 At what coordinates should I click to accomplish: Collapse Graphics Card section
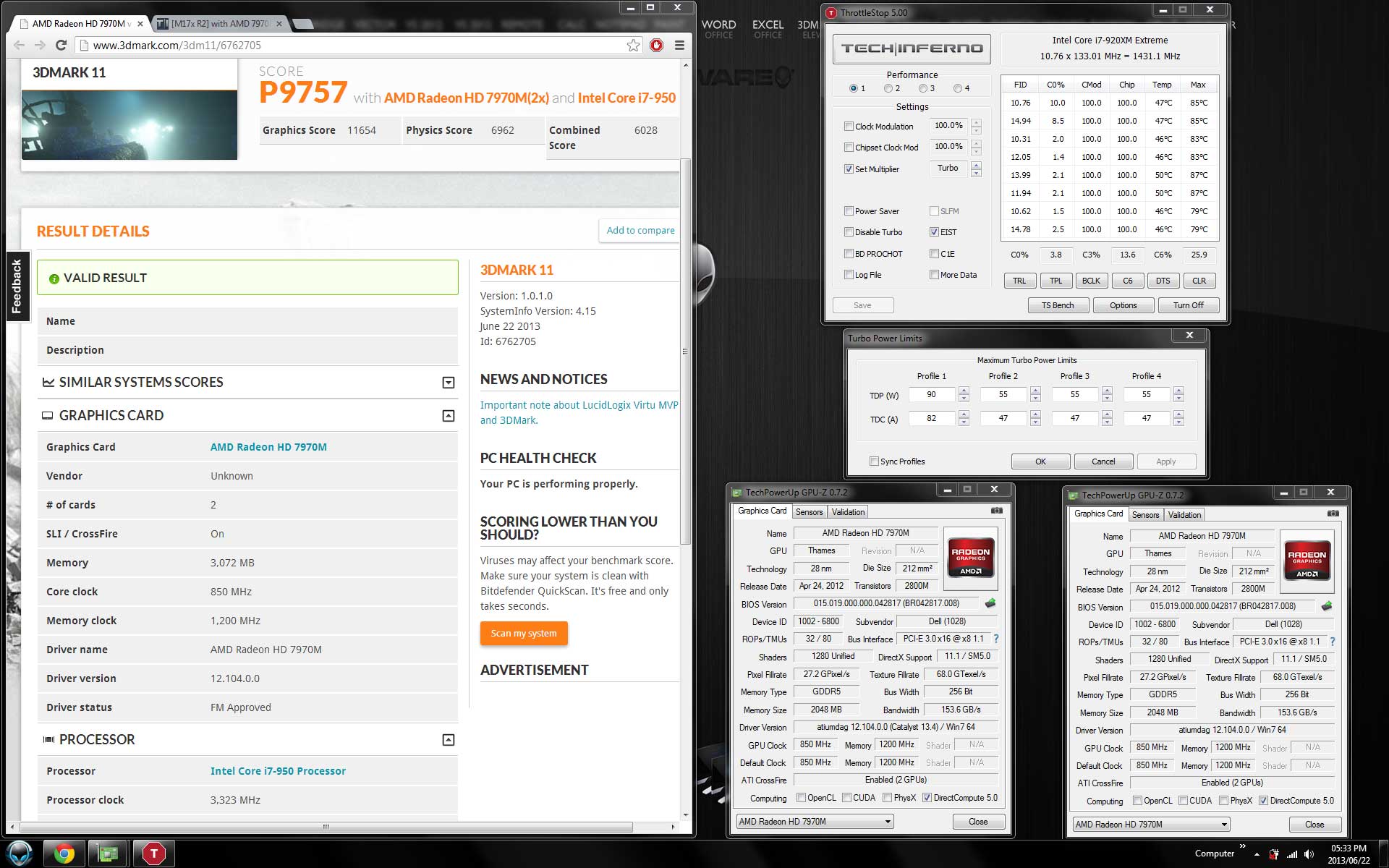[449, 416]
